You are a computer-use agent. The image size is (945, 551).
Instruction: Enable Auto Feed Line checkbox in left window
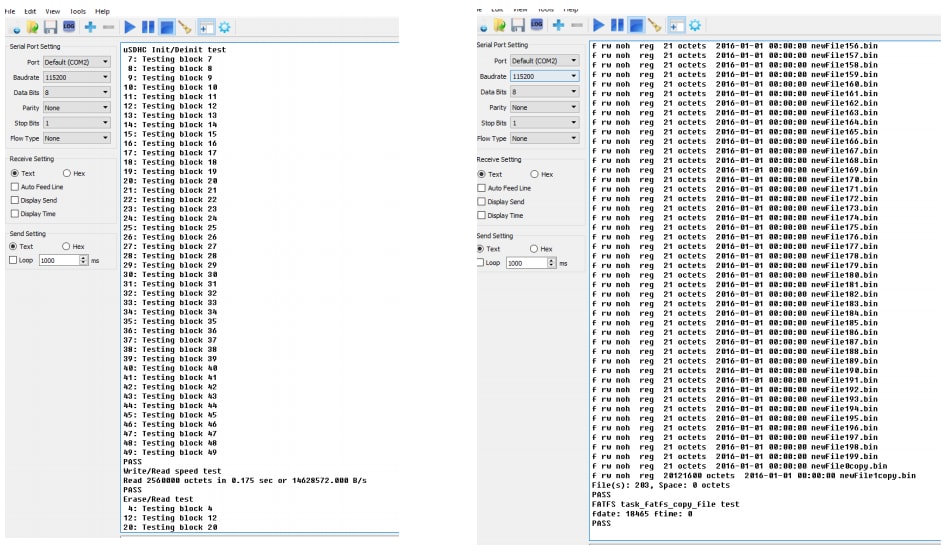coord(14,187)
